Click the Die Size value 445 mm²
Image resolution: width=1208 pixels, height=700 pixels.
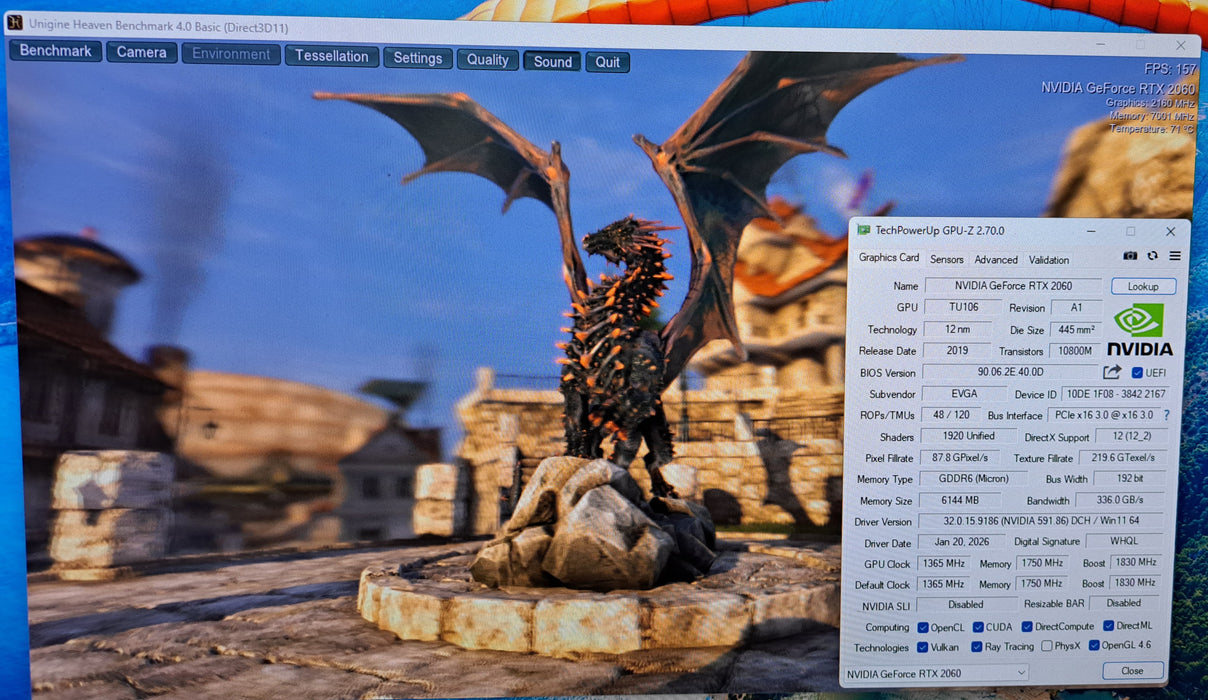[1076, 329]
